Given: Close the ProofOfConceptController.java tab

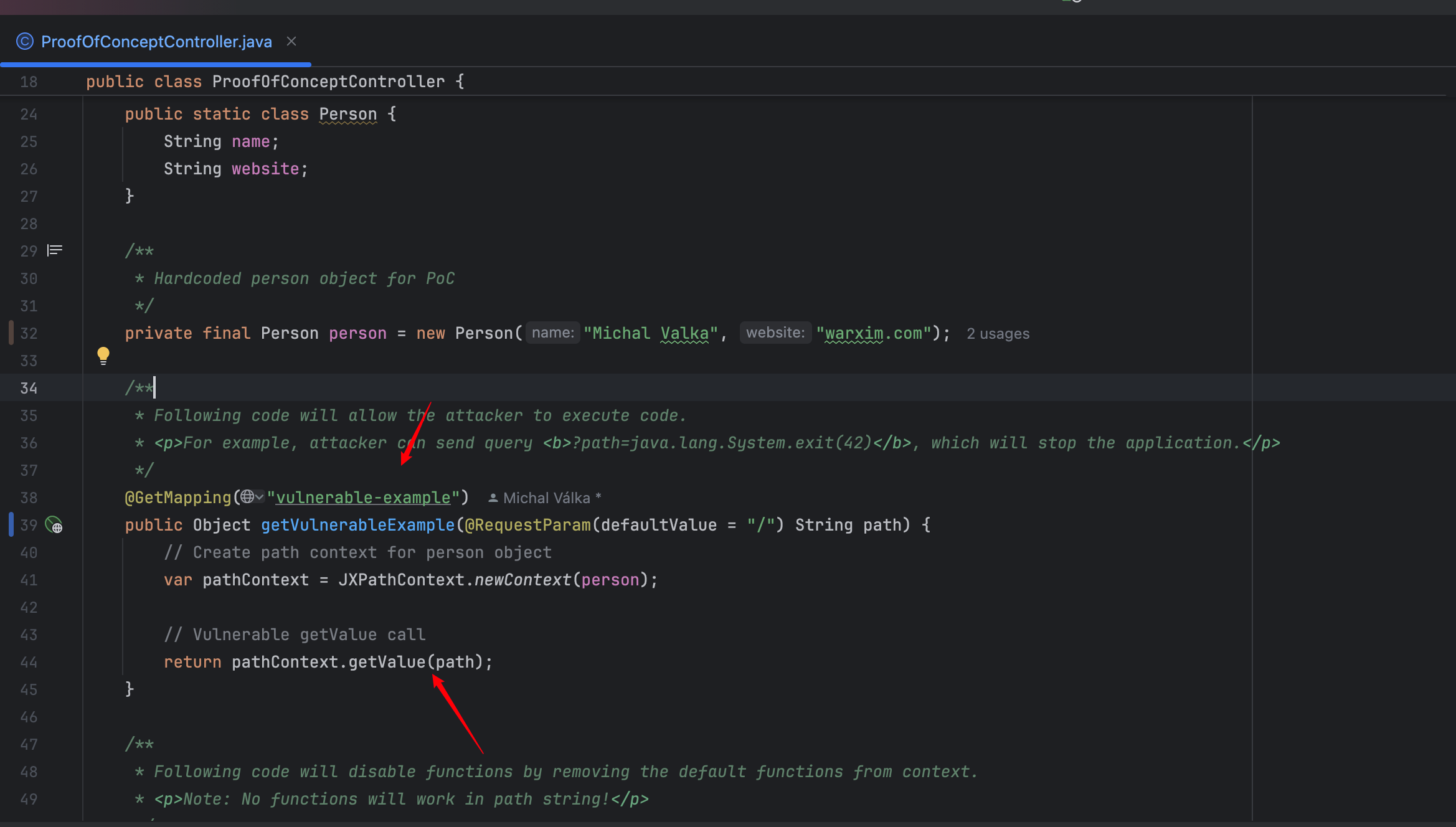Looking at the screenshot, I should pos(291,41).
